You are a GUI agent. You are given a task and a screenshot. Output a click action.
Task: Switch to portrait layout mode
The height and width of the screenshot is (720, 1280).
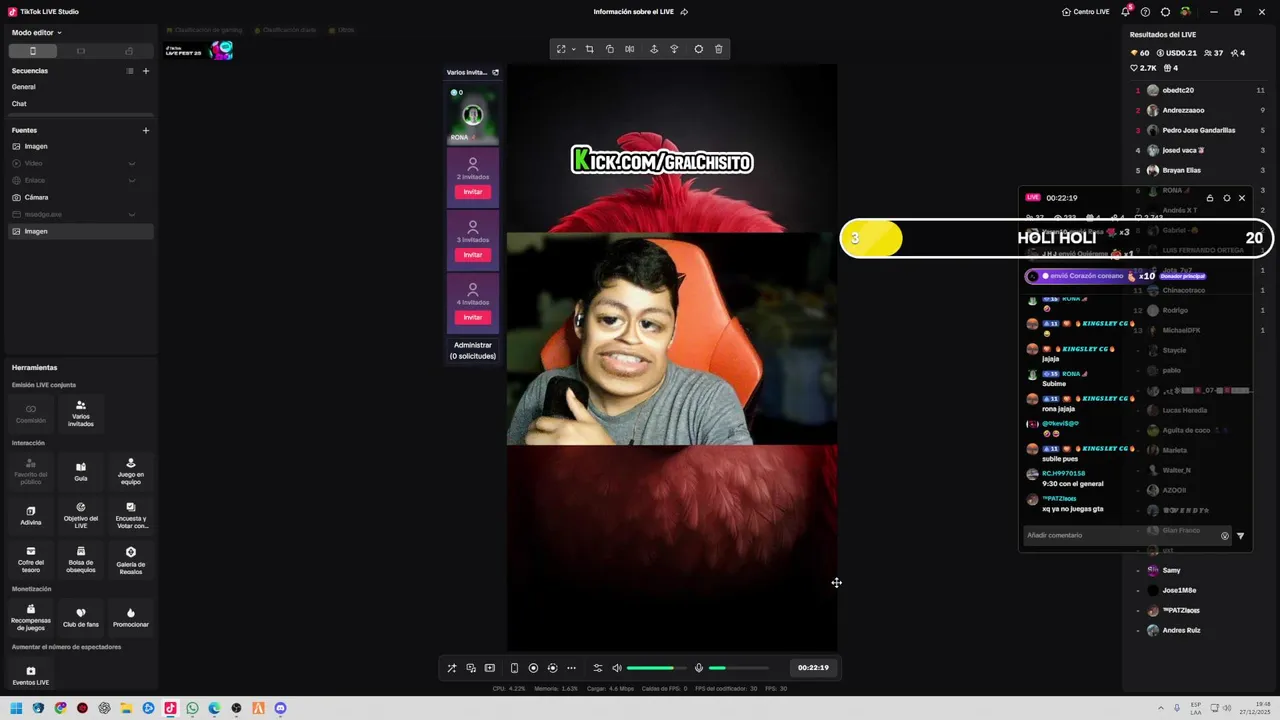[32, 51]
